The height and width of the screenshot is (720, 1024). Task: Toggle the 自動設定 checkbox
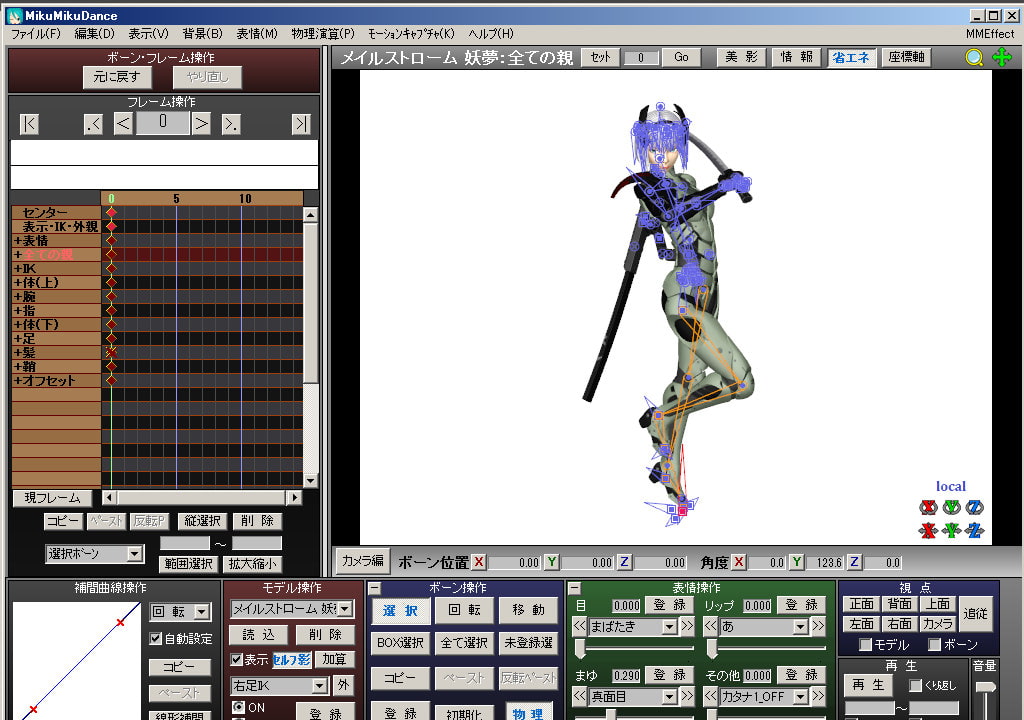pos(156,638)
